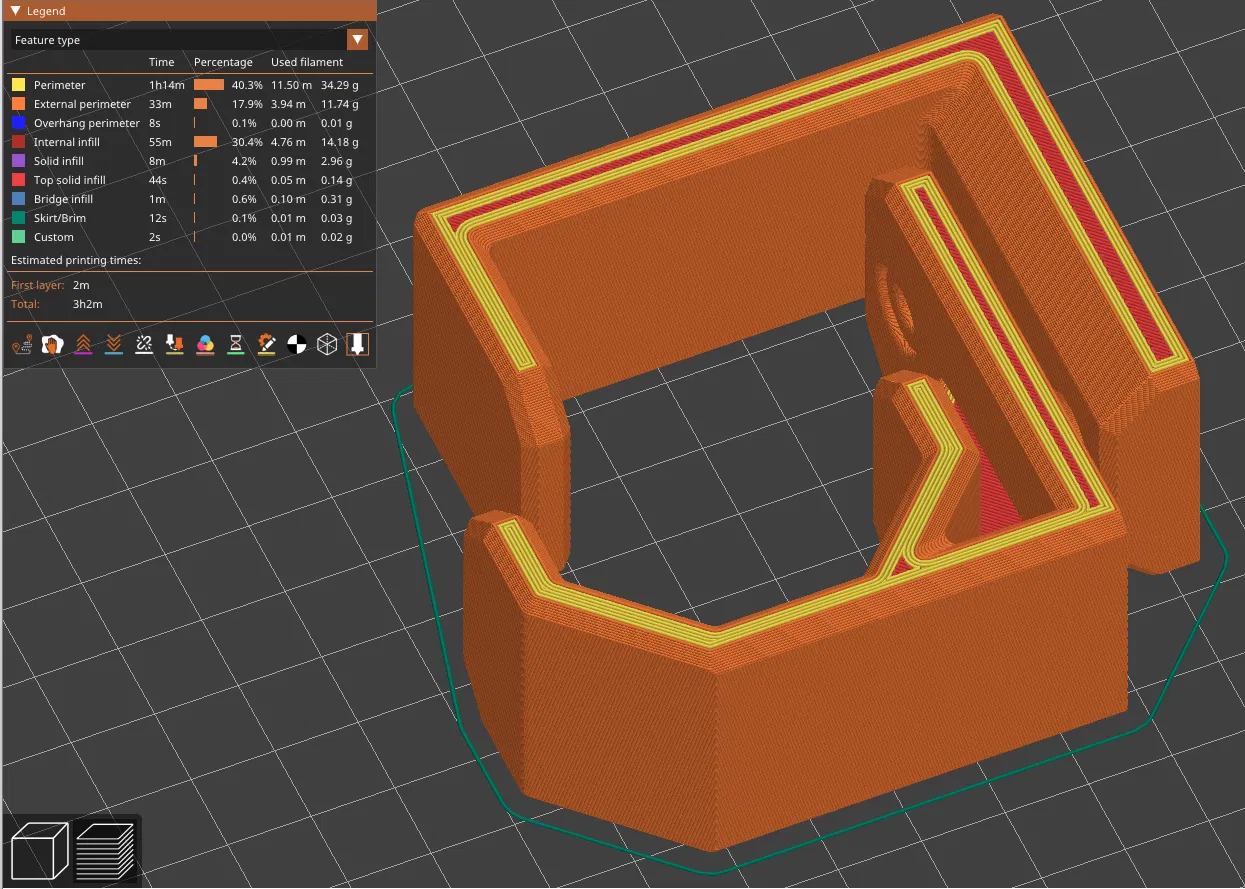This screenshot has height=889, width=1245.
Task: Toggle Tool changes icon
Action: (x=175, y=345)
